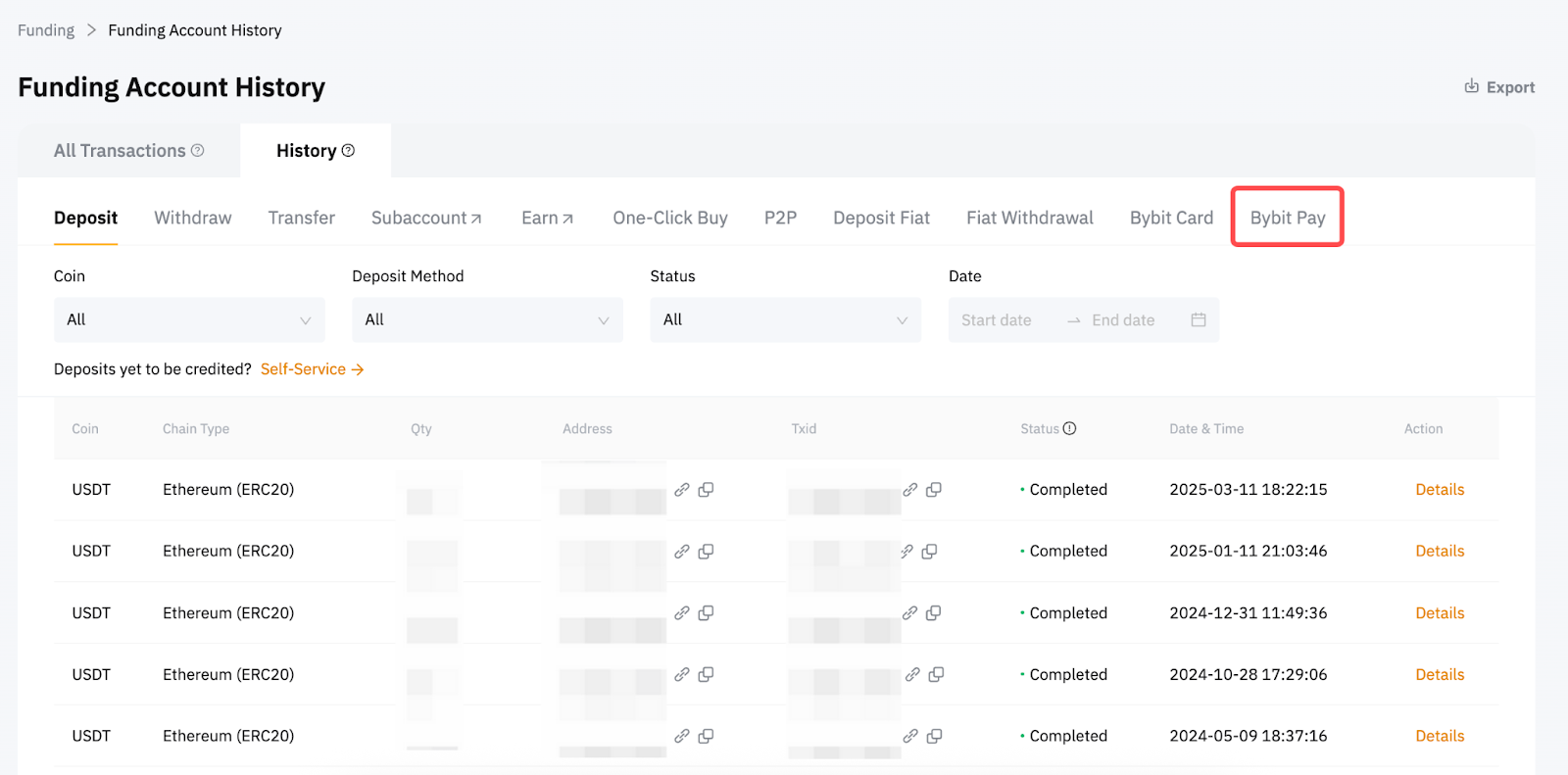Open the Deposit Method dropdown
The height and width of the screenshot is (775, 1568).
click(x=487, y=319)
